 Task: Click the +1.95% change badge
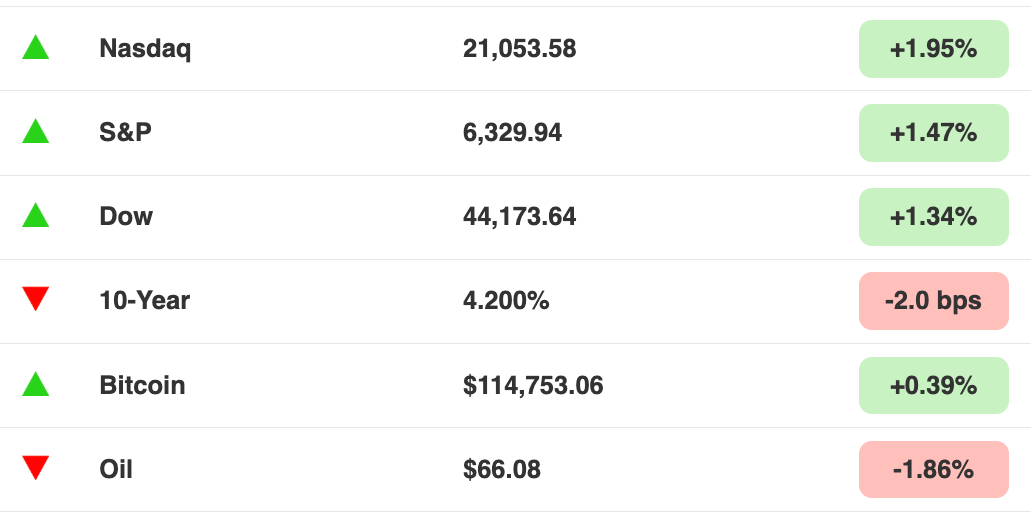tap(933, 48)
